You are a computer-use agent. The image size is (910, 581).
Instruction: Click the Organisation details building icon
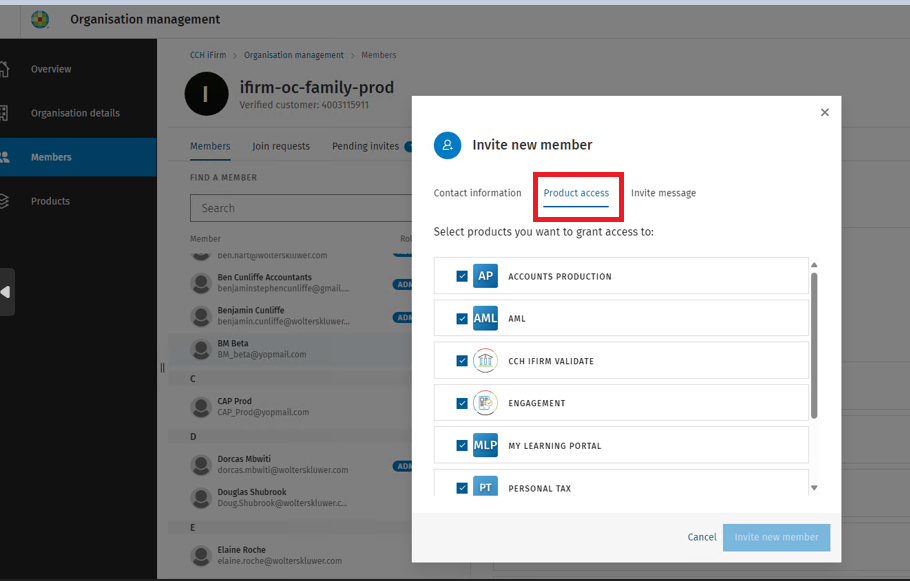click(3, 113)
